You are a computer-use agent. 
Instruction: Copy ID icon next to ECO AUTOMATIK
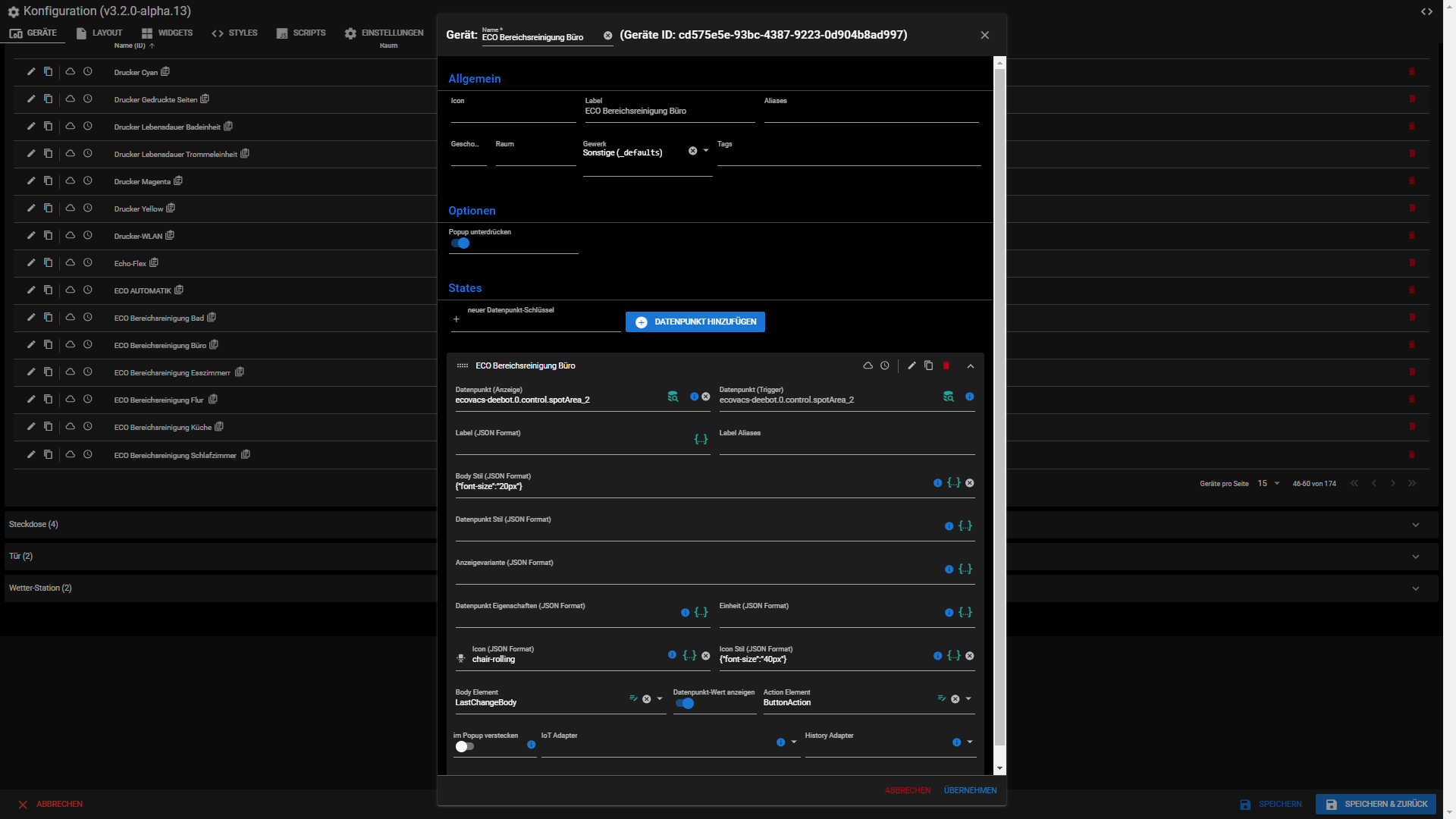(x=179, y=290)
